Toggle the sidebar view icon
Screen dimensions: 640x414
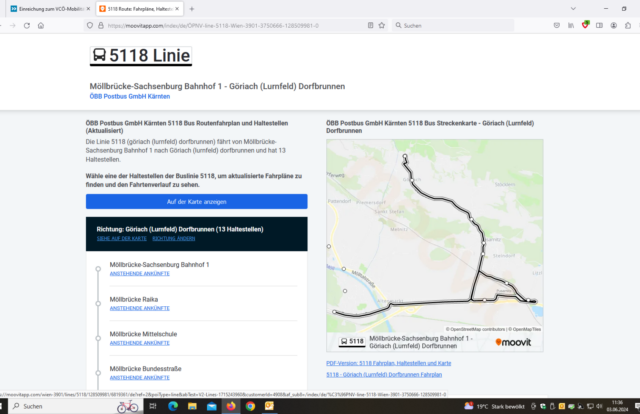pyautogui.click(x=599, y=25)
